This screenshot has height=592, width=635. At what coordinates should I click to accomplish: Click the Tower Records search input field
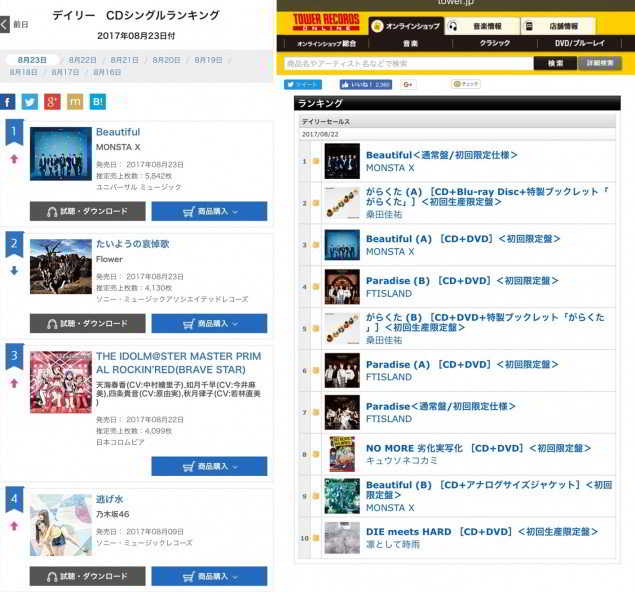click(x=409, y=63)
